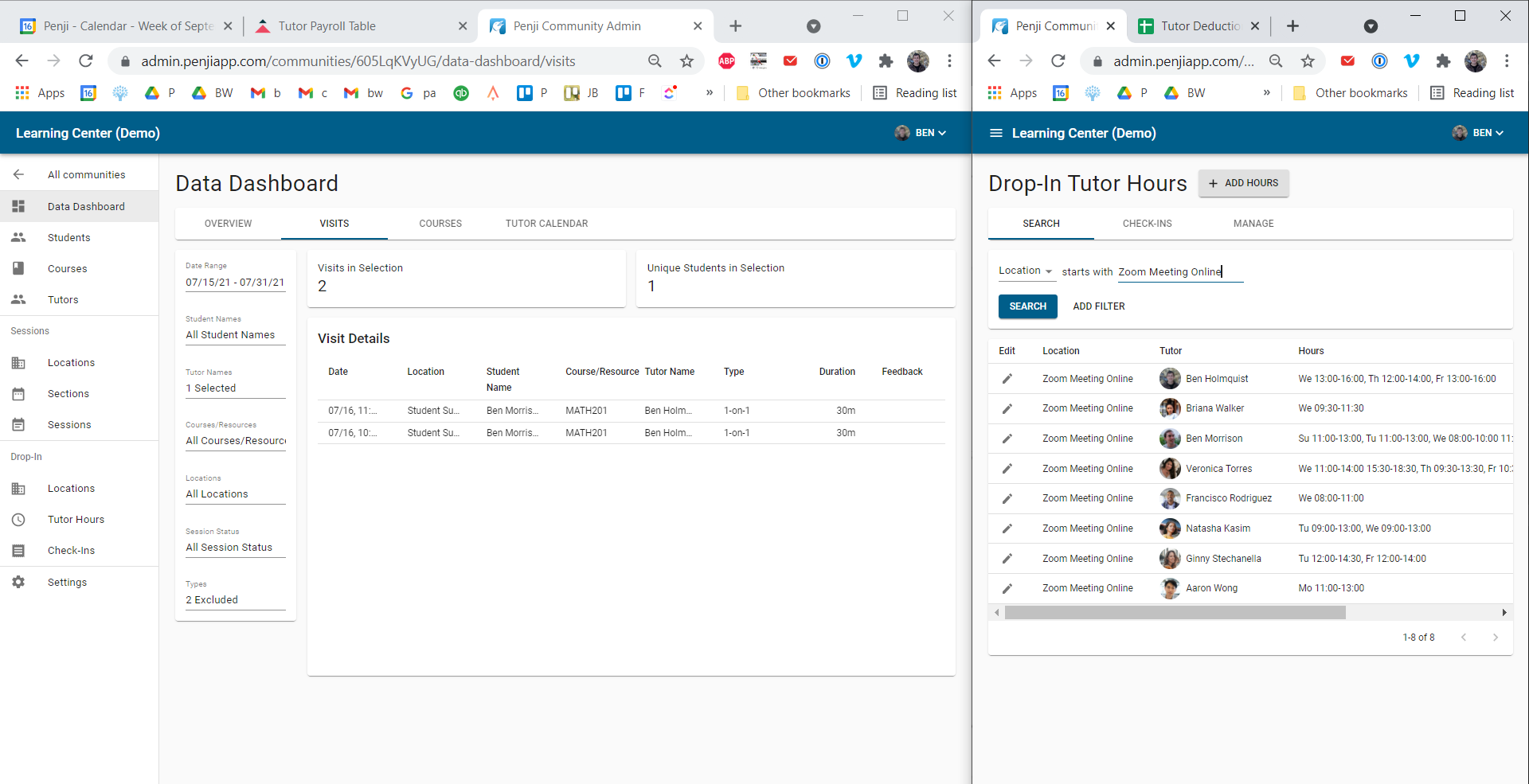The width and height of the screenshot is (1529, 784).
Task: Click the 07/16, 10: visit row date
Action: tap(353, 433)
